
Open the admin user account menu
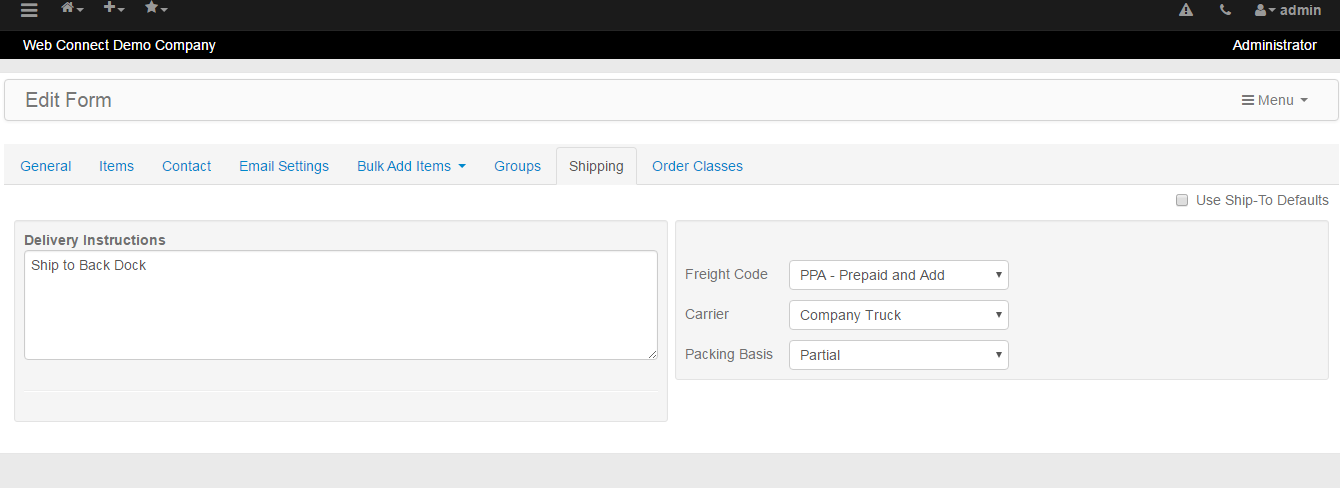coord(1287,10)
